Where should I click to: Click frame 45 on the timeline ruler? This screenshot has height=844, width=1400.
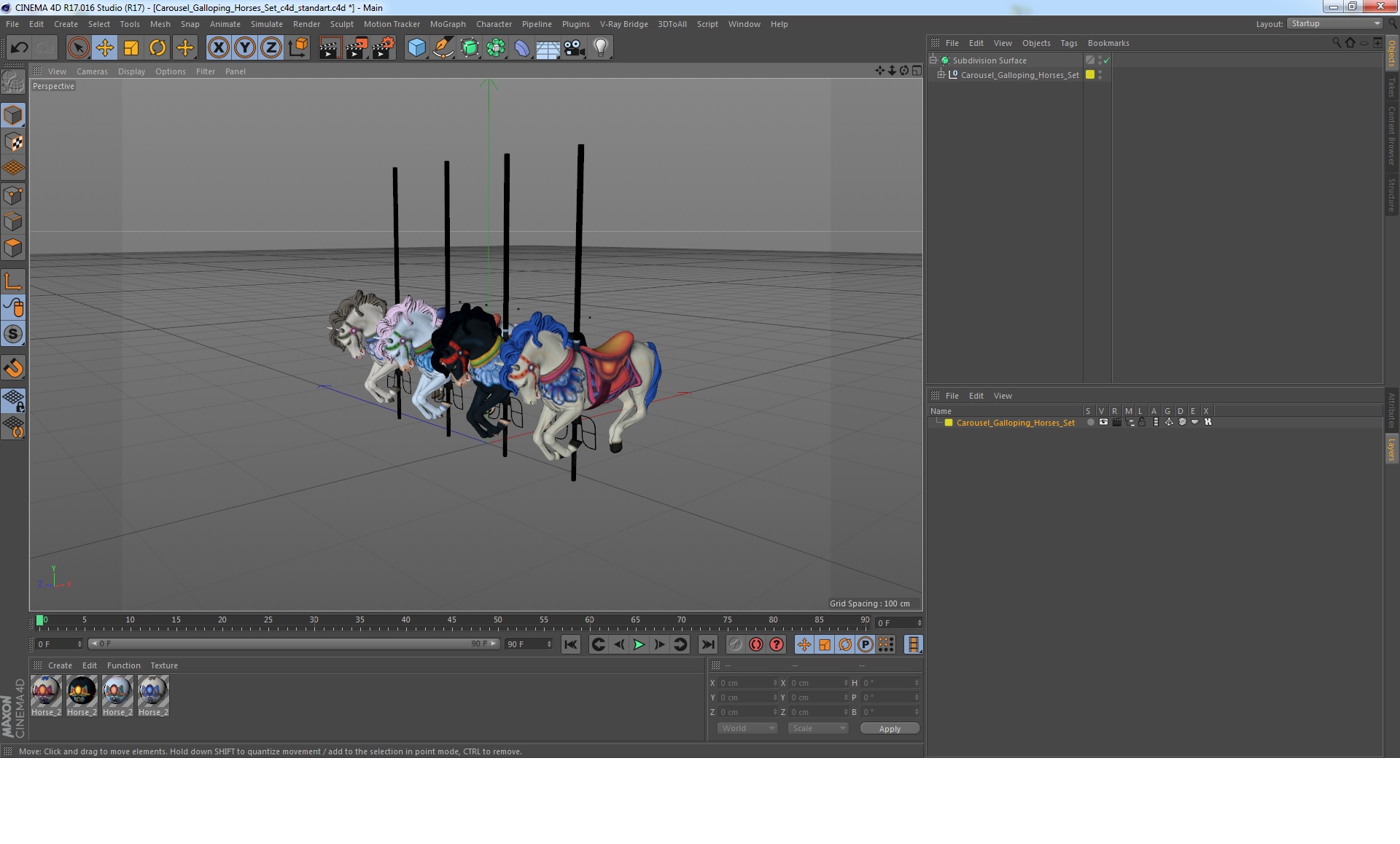coord(452,621)
